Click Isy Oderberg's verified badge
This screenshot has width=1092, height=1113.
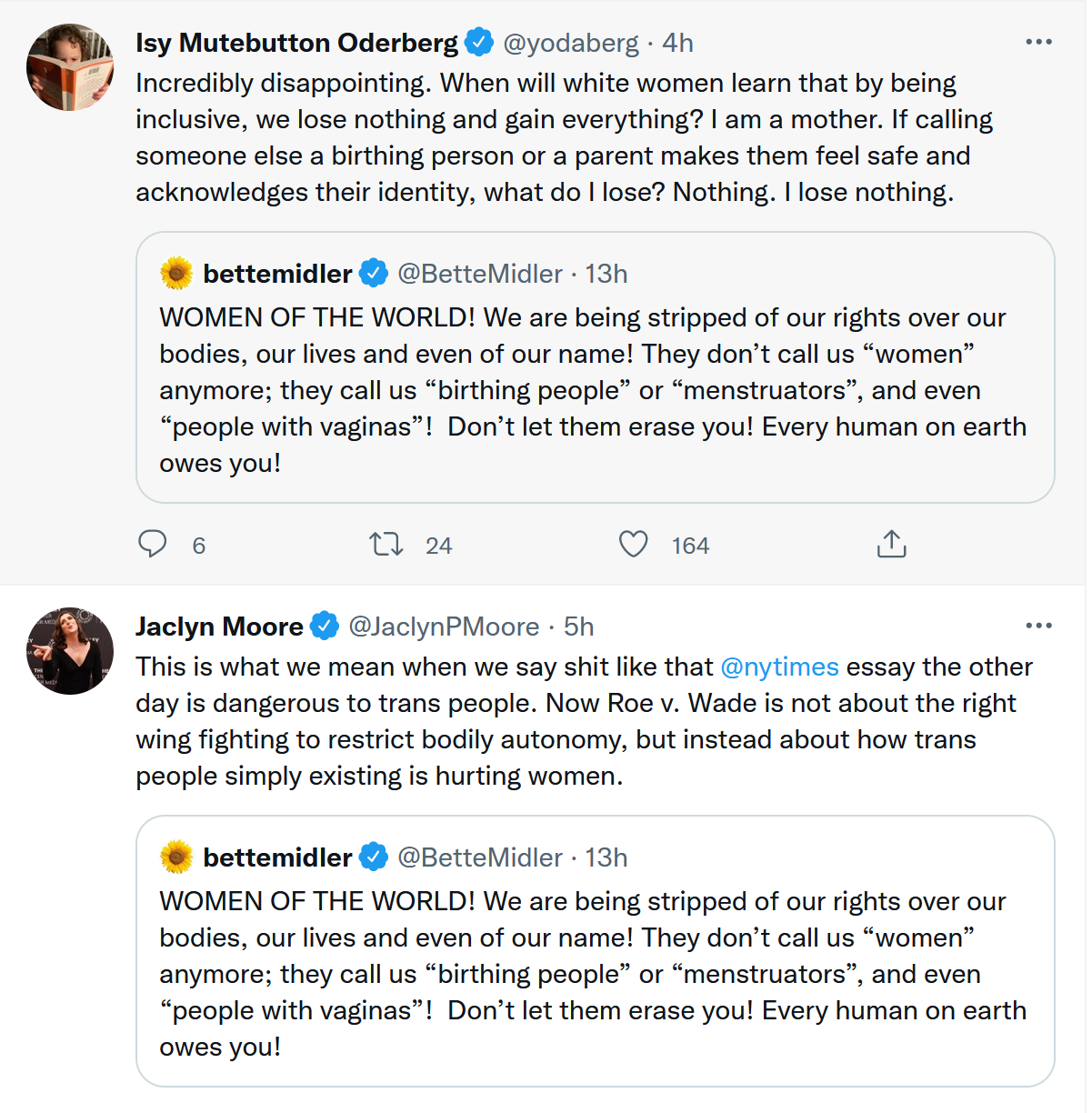pyautogui.click(x=479, y=42)
